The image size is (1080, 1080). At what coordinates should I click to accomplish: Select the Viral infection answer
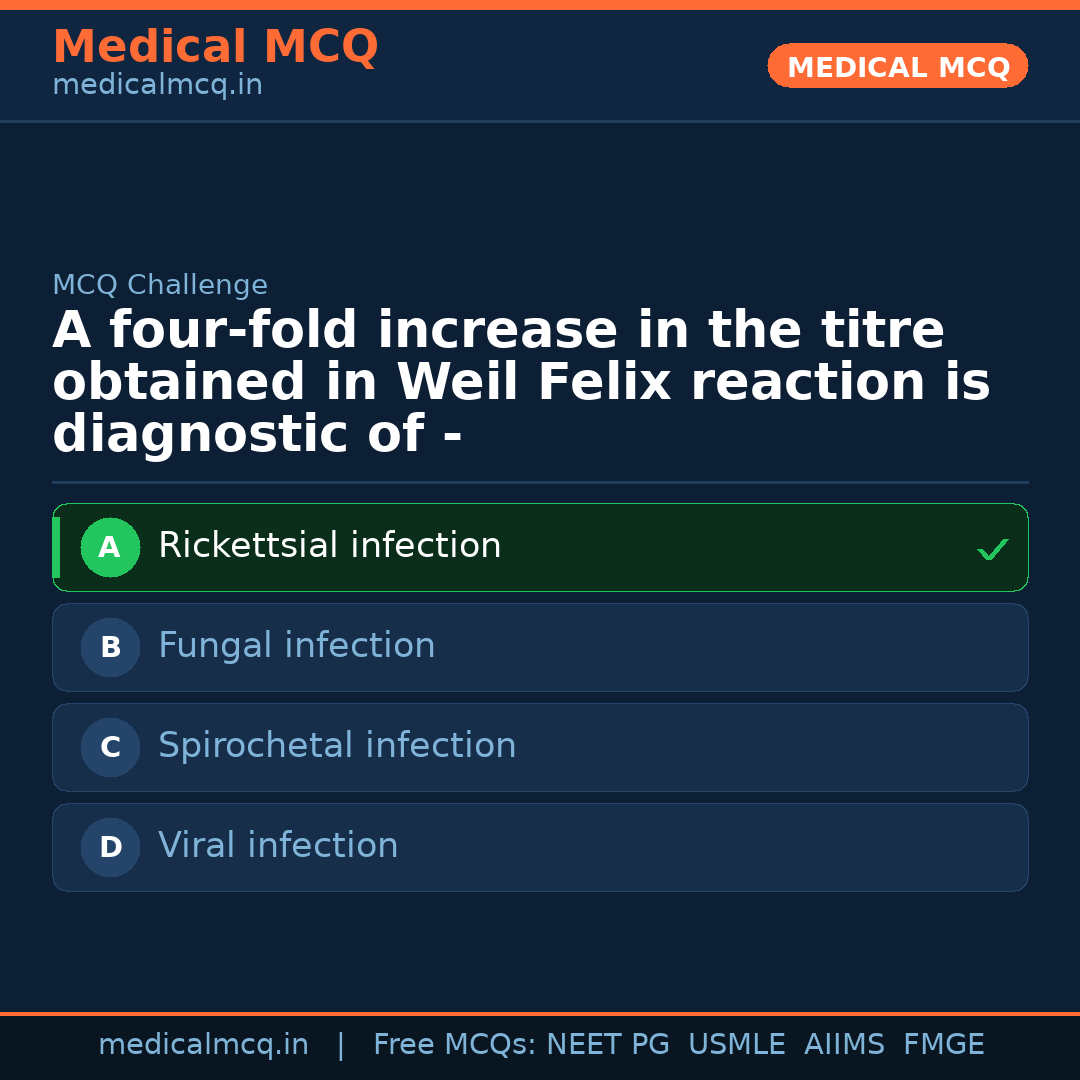[x=278, y=846]
